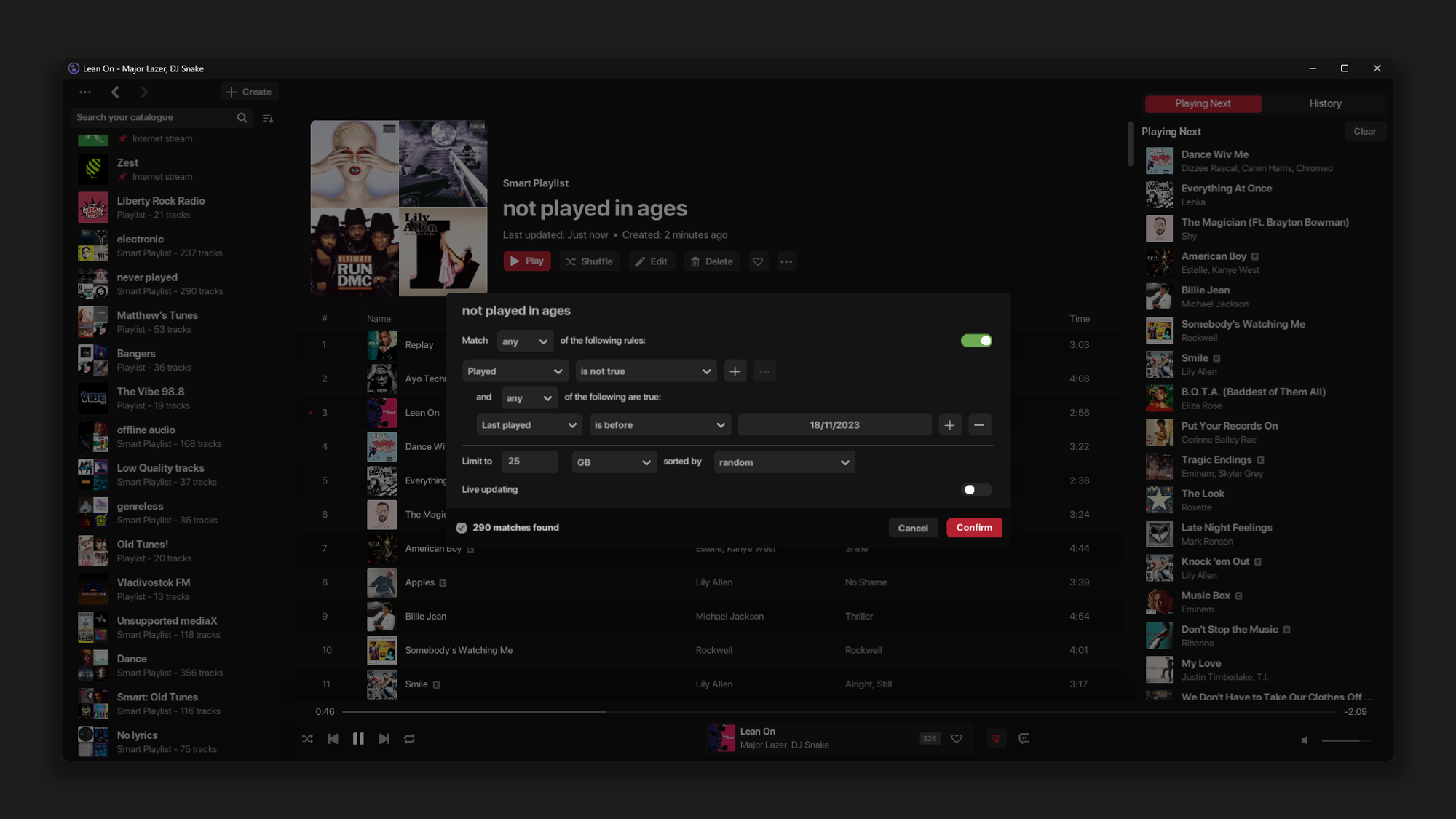Click the plus icon to add Played rule
The image size is (1456, 819).
(735, 371)
